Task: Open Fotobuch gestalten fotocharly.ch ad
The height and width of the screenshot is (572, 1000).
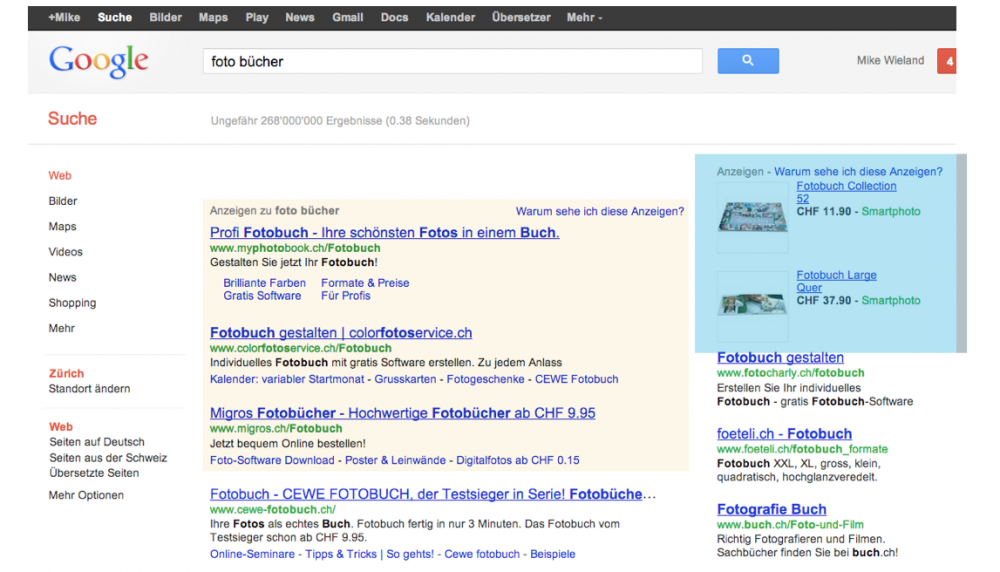Action: [780, 358]
